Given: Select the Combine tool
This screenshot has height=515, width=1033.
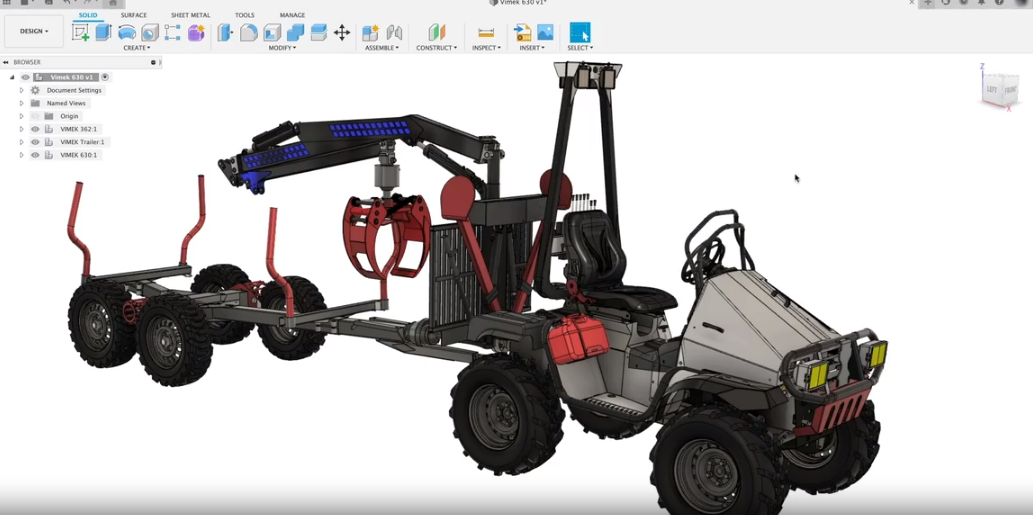Looking at the screenshot, I should pyautogui.click(x=295, y=32).
